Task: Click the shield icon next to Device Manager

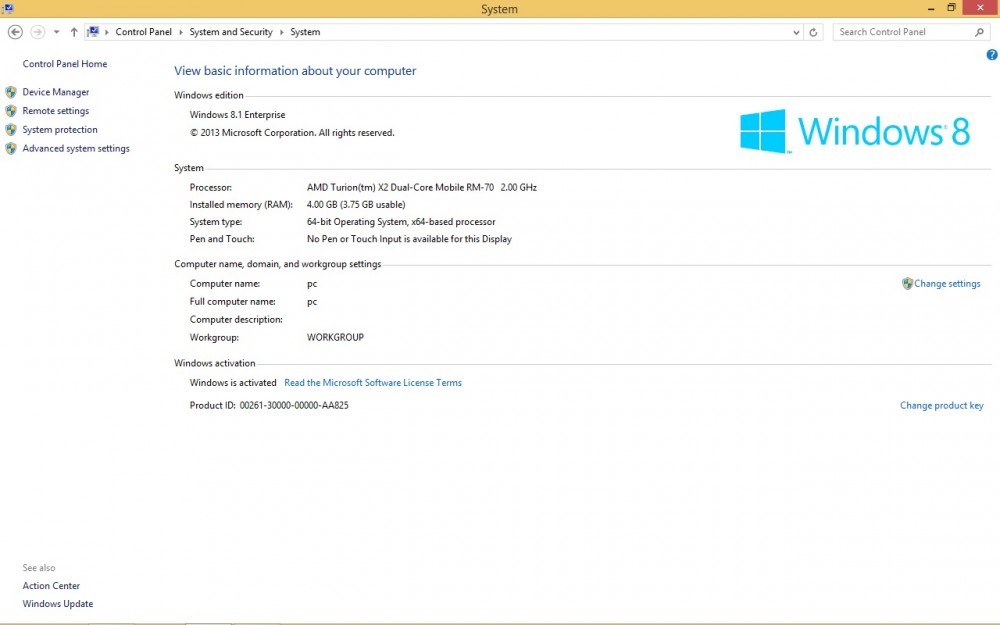Action: tap(11, 92)
